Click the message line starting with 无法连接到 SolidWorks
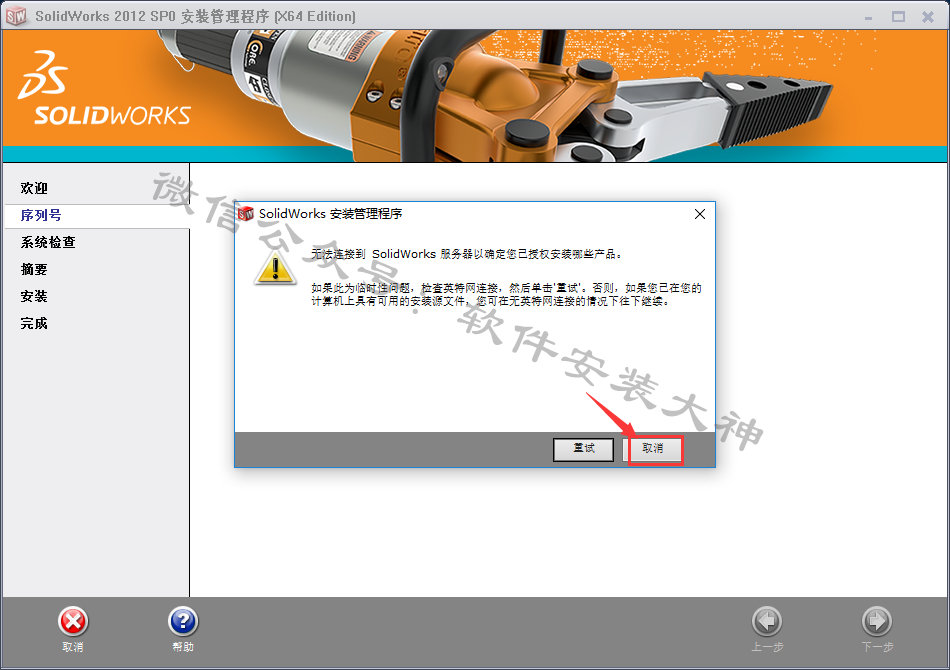 [x=467, y=254]
